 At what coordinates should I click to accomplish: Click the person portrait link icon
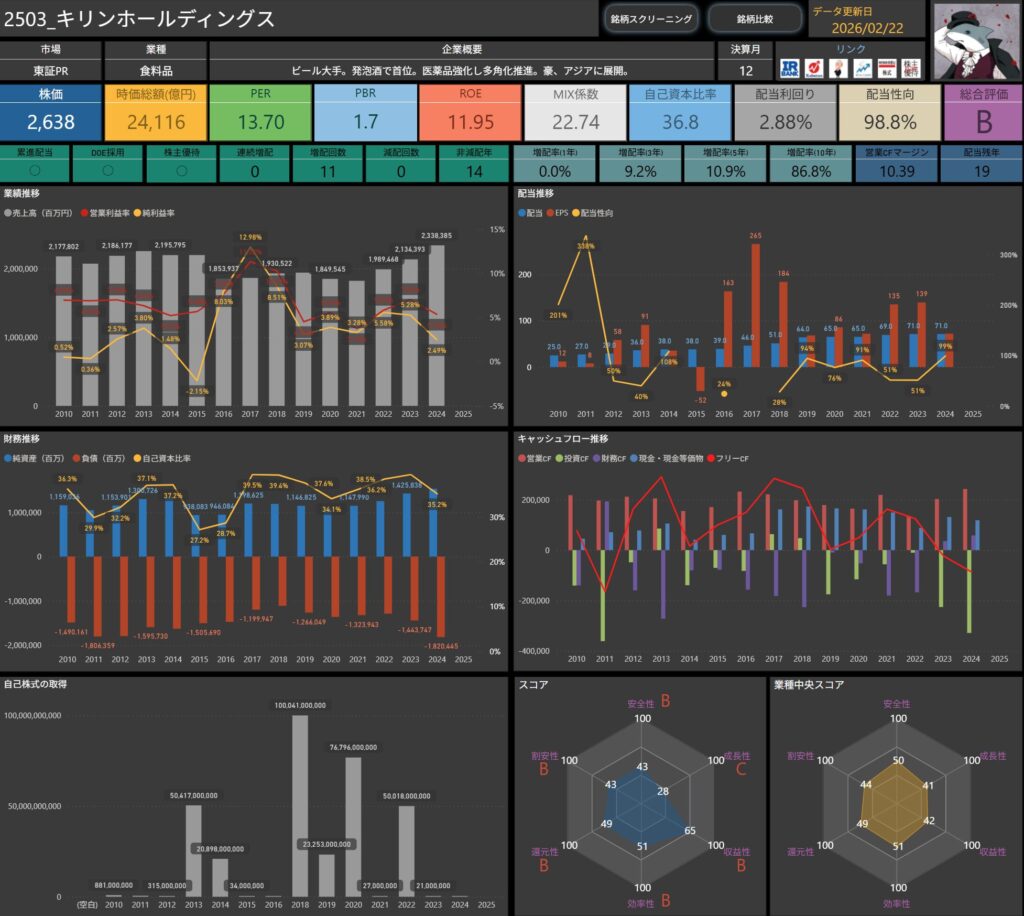[x=839, y=68]
